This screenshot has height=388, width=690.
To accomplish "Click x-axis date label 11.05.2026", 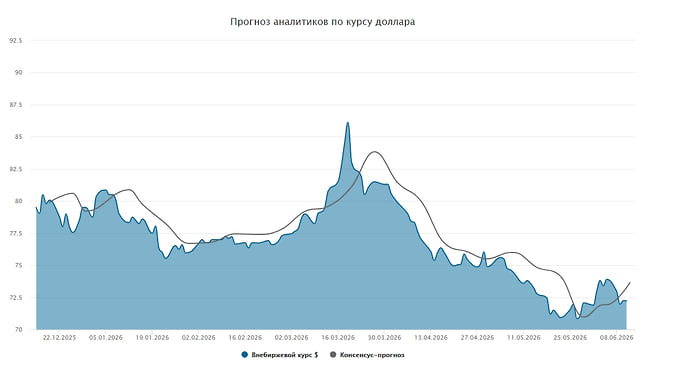I will coord(524,337).
